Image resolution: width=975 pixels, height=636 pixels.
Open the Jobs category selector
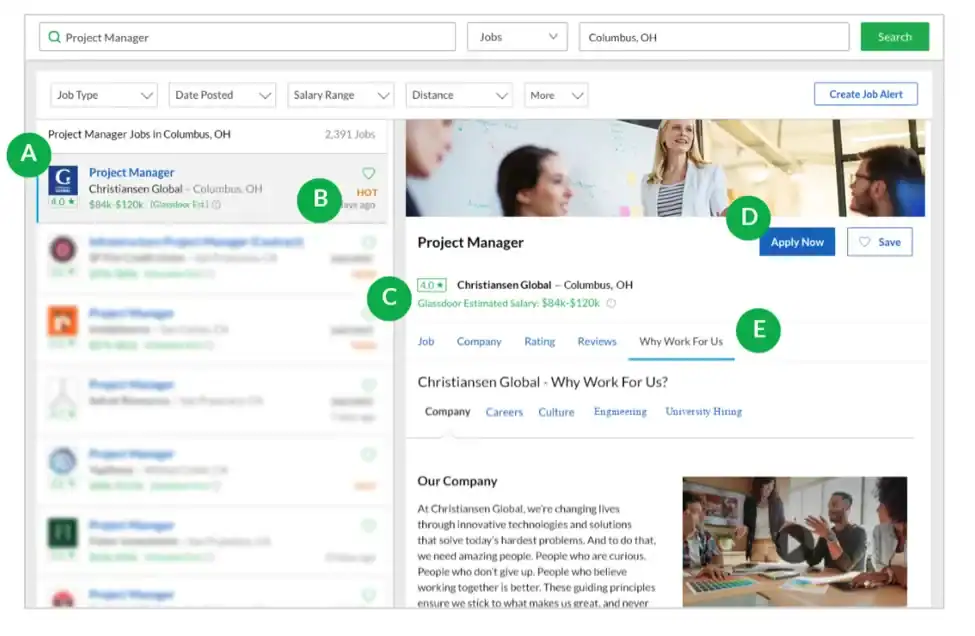click(517, 36)
